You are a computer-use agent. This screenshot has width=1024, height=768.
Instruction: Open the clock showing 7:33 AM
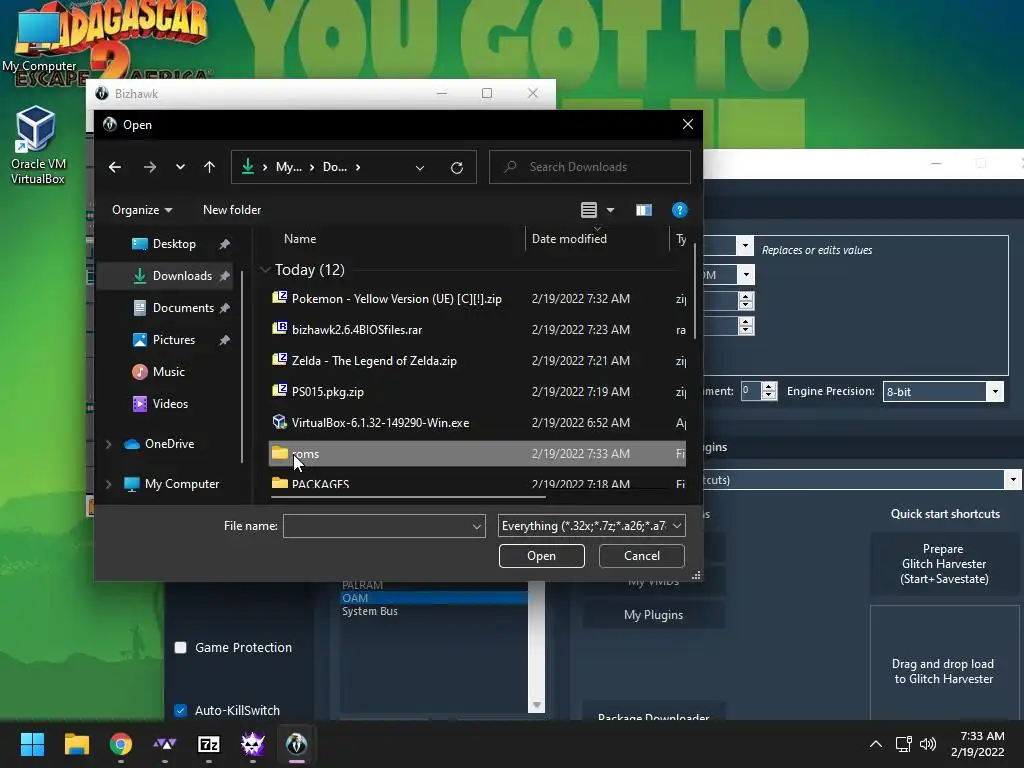pyautogui.click(x=977, y=744)
